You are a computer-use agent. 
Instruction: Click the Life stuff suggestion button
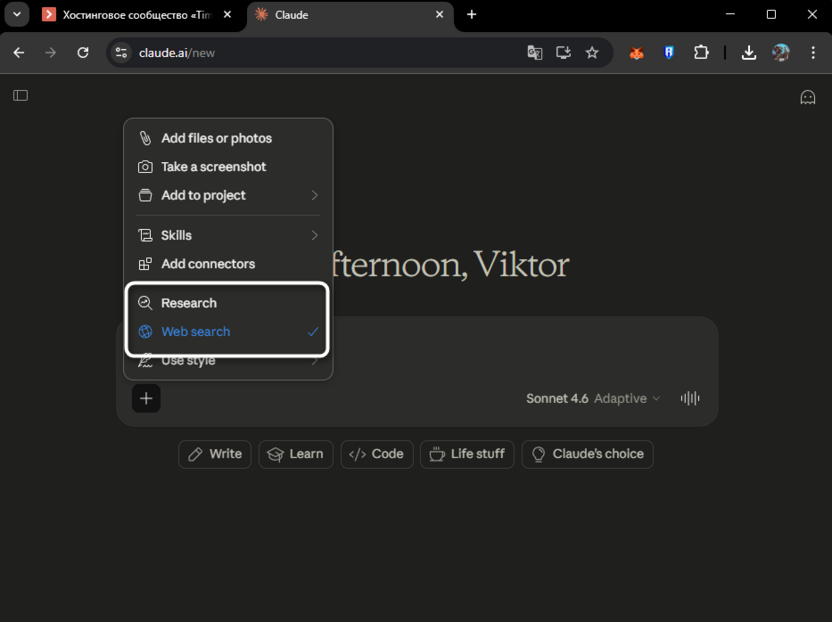click(467, 454)
